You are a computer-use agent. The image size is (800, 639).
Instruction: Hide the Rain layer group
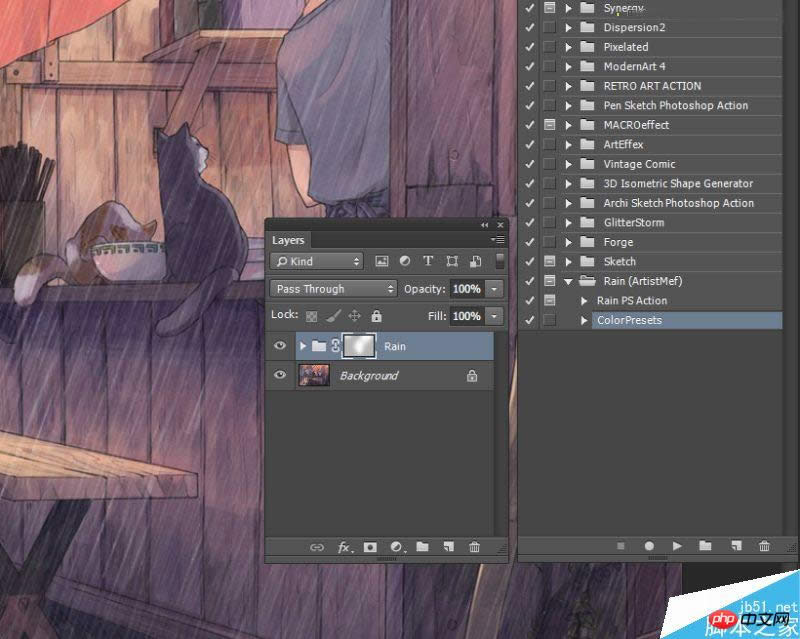(x=280, y=346)
